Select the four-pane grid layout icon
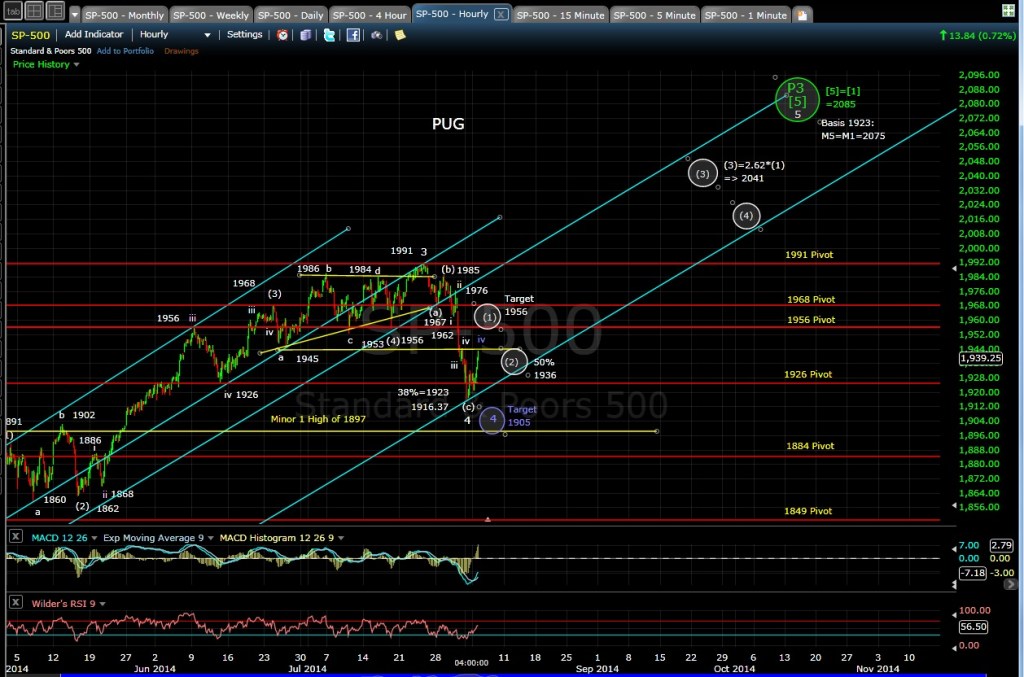 pos(34,11)
